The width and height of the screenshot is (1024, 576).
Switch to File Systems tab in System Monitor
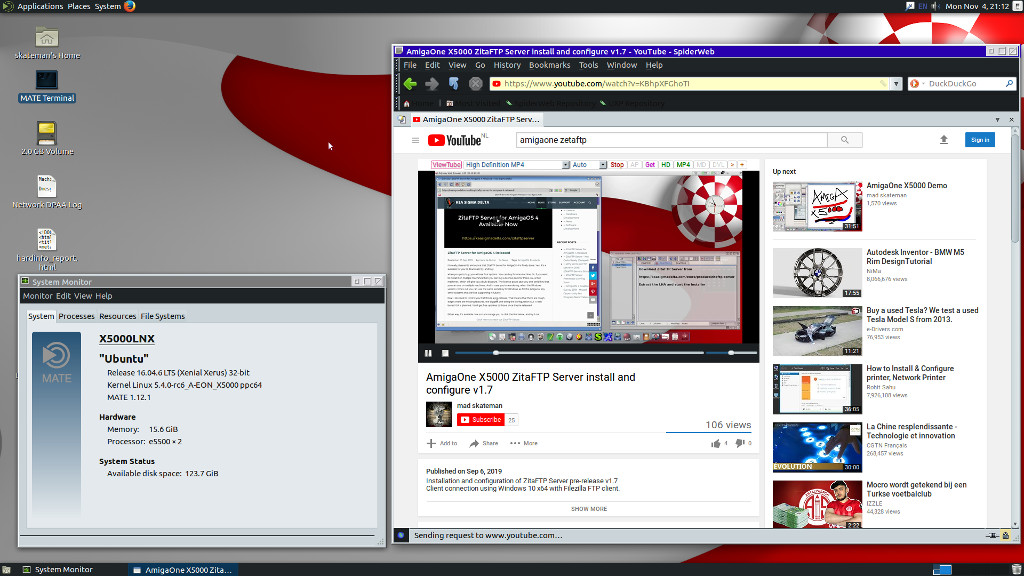click(x=163, y=316)
